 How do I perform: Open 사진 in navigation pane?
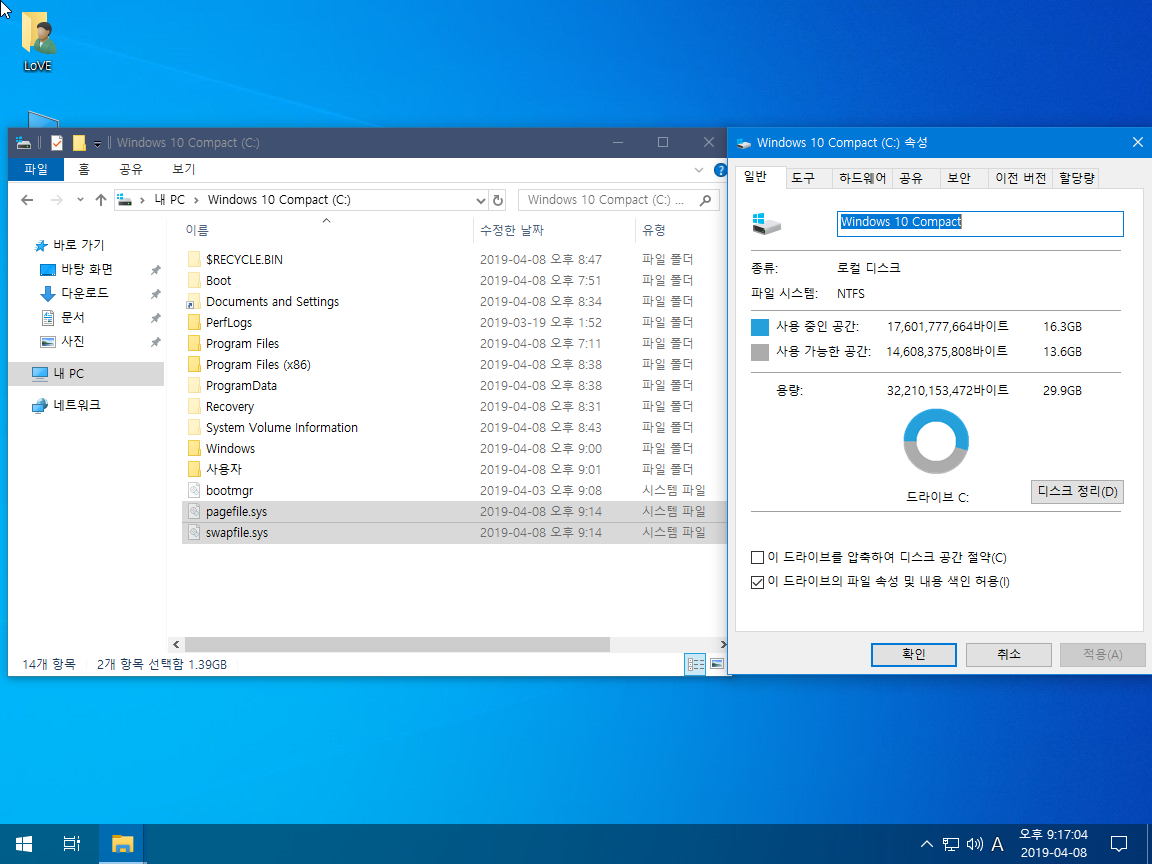pos(73,342)
